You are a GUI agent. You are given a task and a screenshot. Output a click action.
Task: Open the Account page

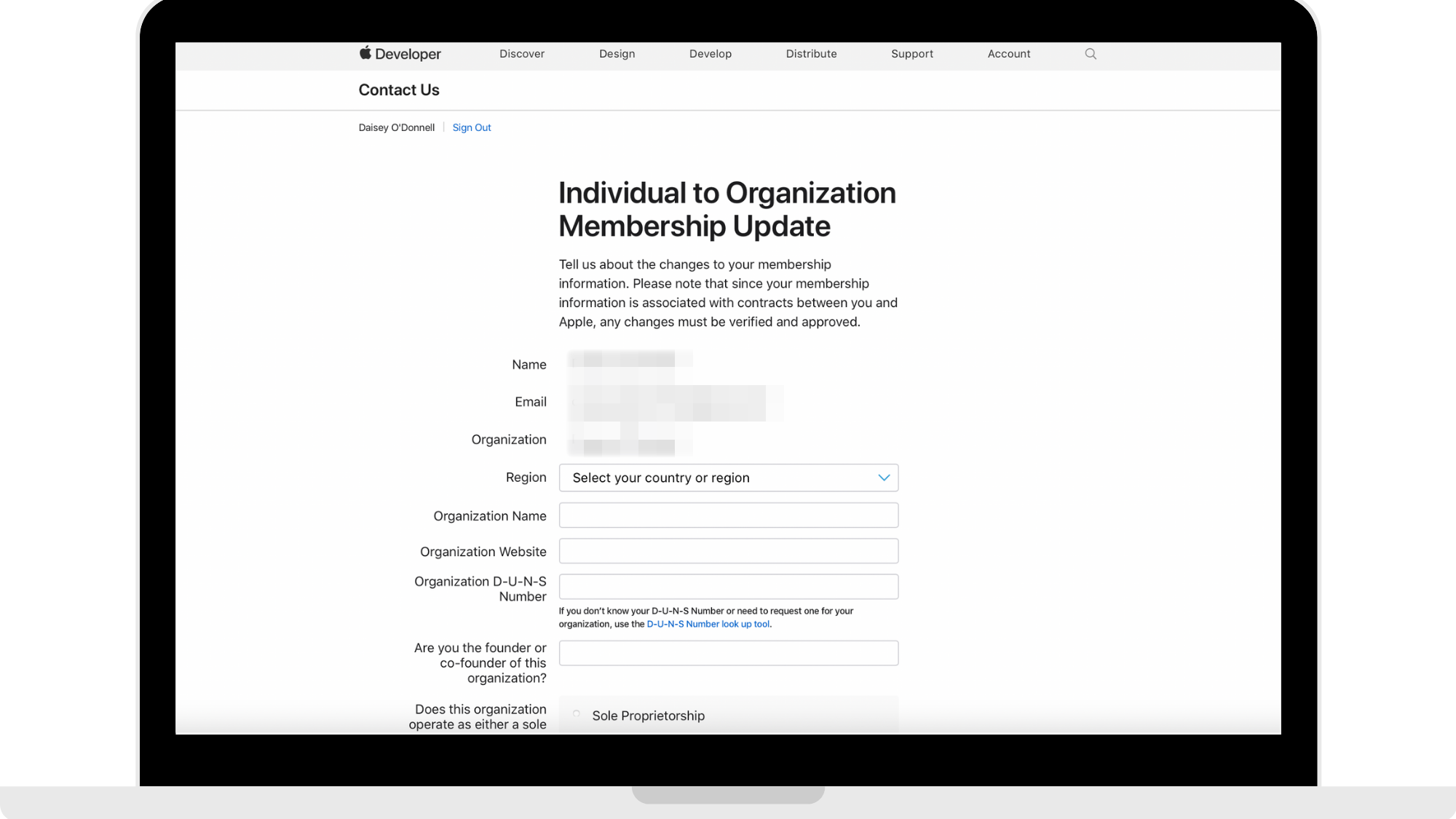pyautogui.click(x=1008, y=54)
